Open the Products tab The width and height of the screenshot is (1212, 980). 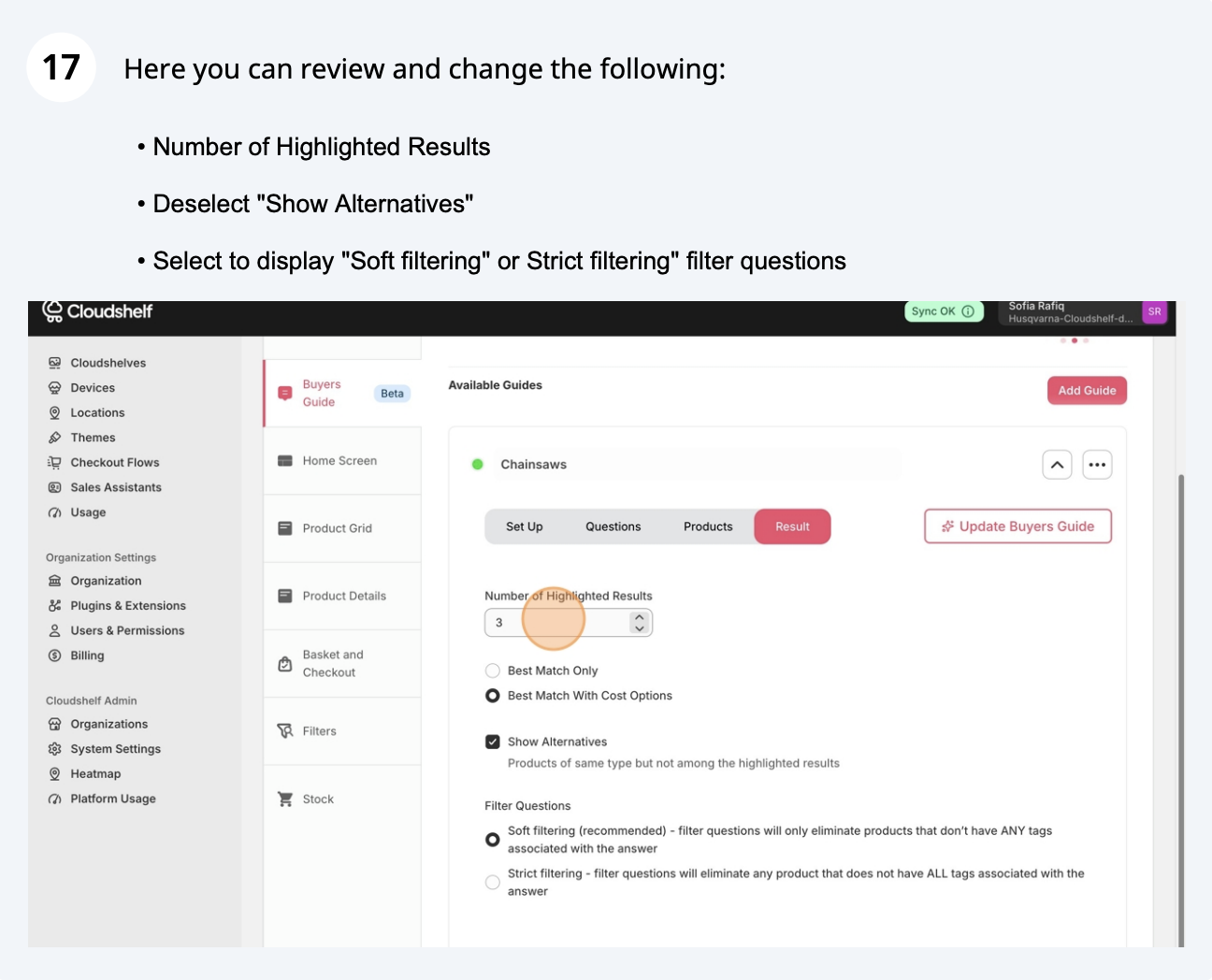(x=708, y=526)
